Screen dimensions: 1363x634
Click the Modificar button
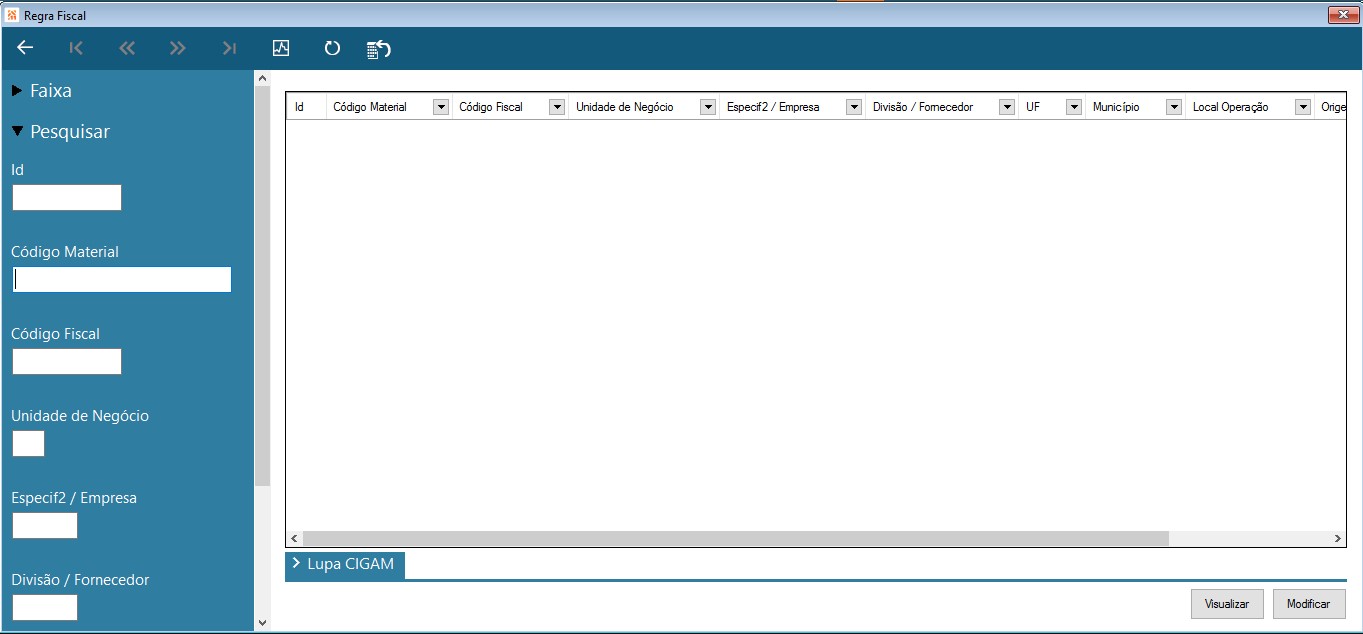point(1309,604)
